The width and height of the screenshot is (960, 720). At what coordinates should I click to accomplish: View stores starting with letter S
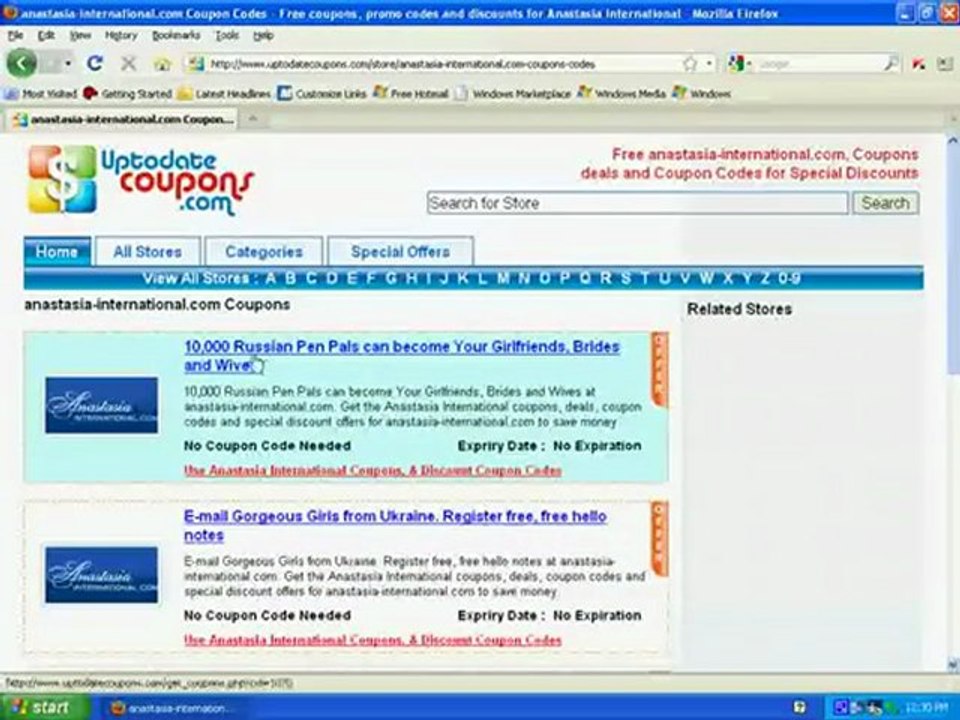(x=626, y=279)
